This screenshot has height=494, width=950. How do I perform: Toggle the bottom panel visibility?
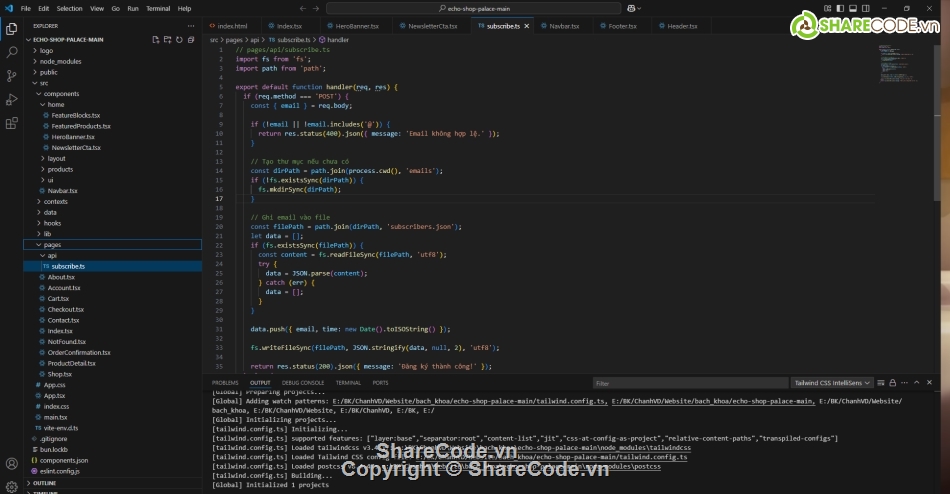(853, 8)
